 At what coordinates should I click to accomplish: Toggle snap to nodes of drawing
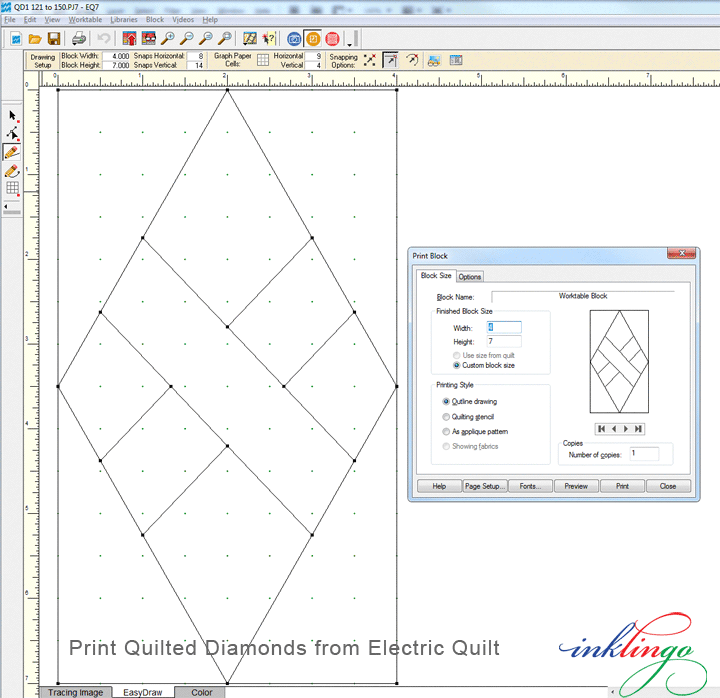pyautogui.click(x=390, y=60)
